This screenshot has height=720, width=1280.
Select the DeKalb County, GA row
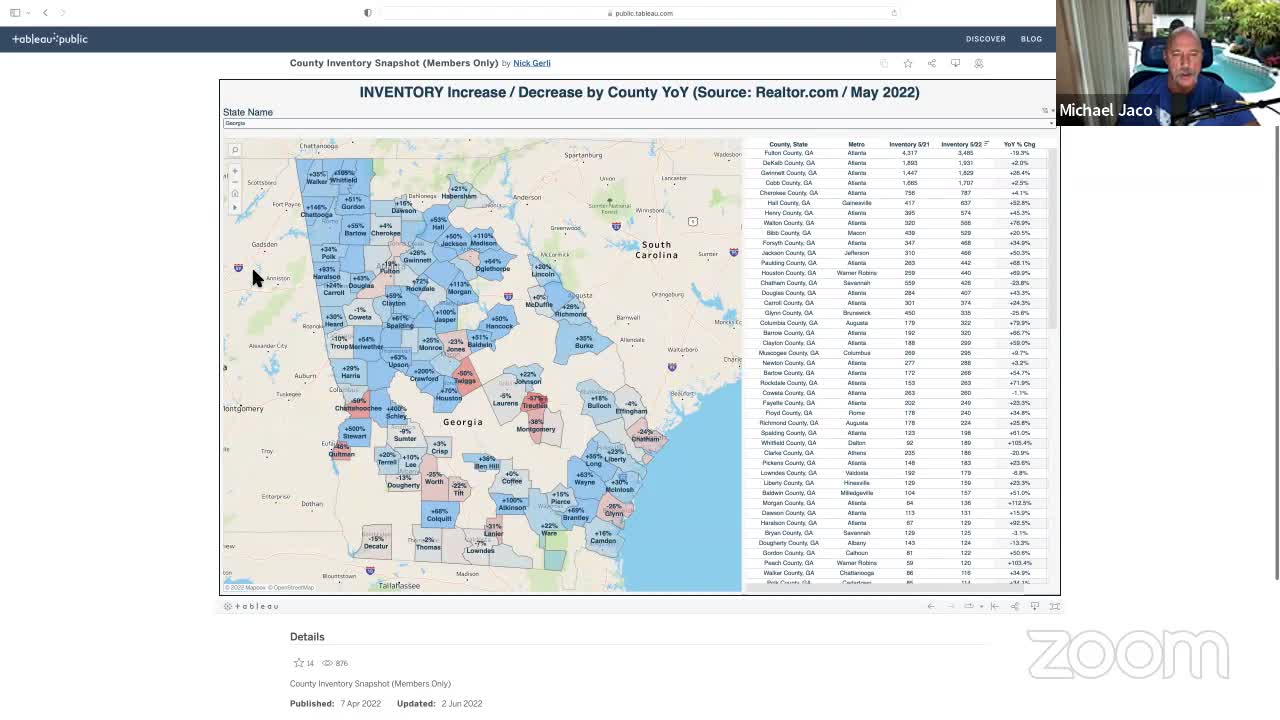pyautogui.click(x=895, y=163)
